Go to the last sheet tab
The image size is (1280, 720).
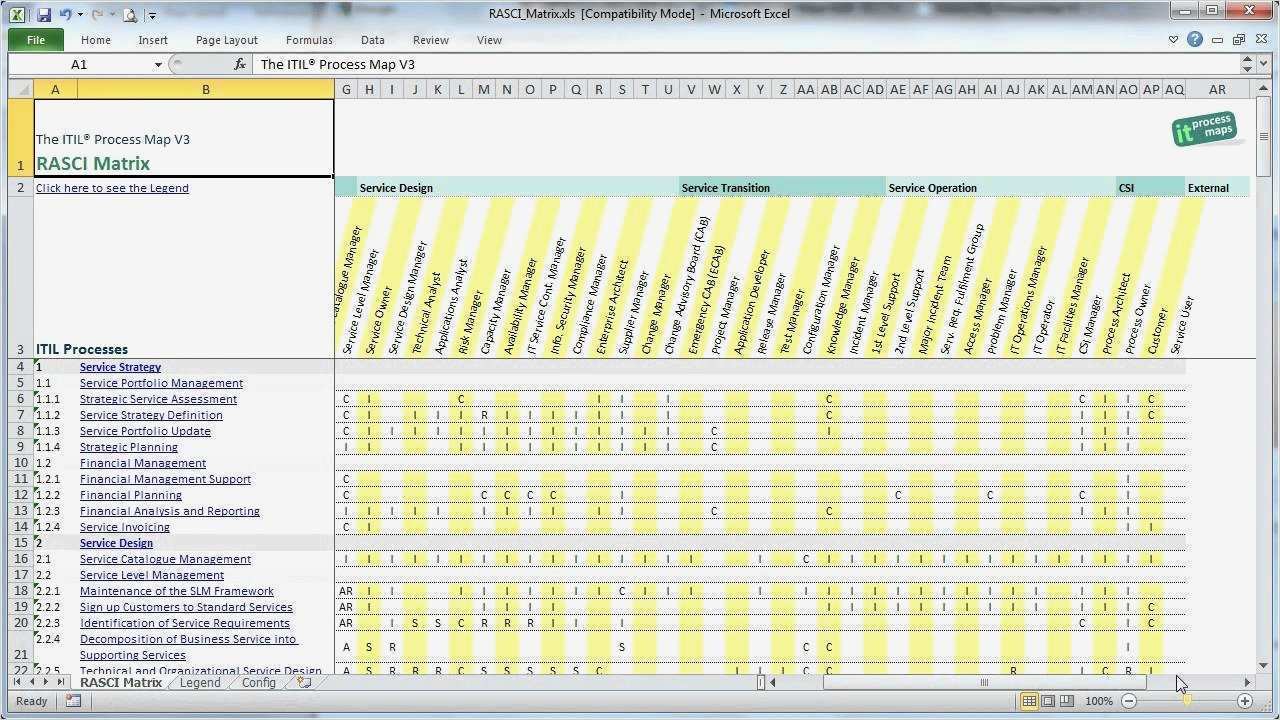(61, 683)
